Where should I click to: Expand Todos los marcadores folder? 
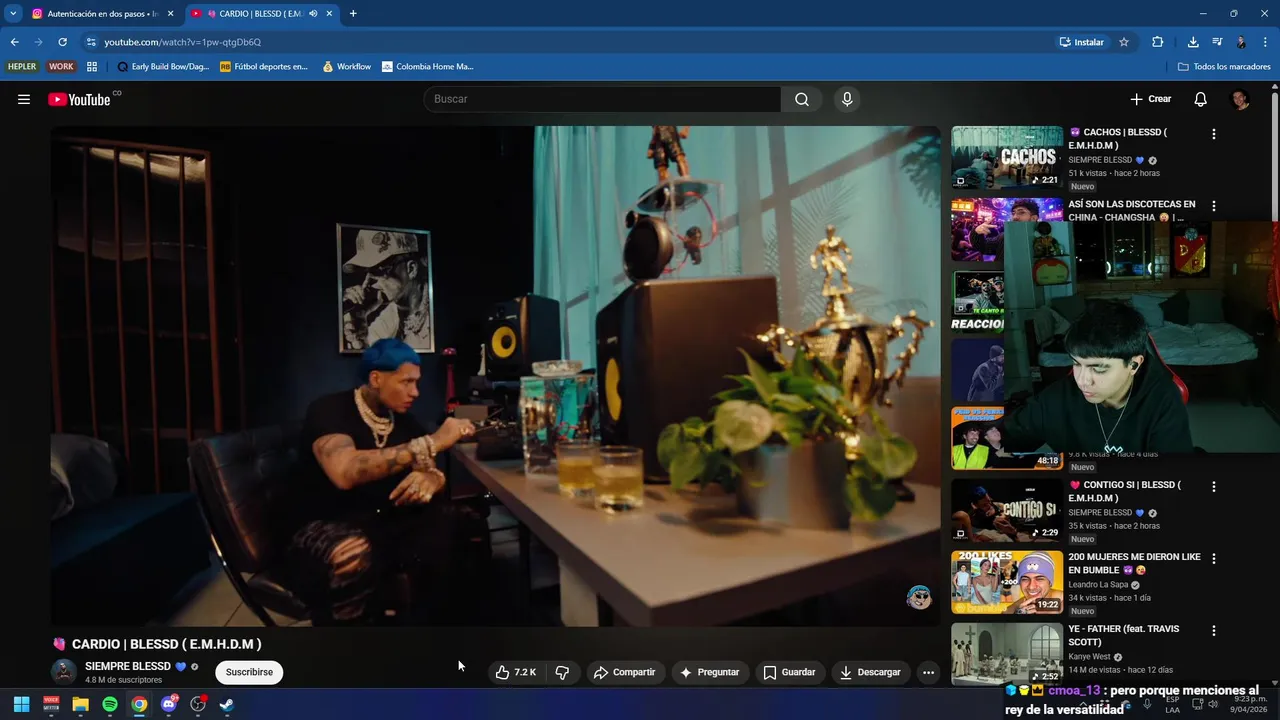pyautogui.click(x=1224, y=67)
